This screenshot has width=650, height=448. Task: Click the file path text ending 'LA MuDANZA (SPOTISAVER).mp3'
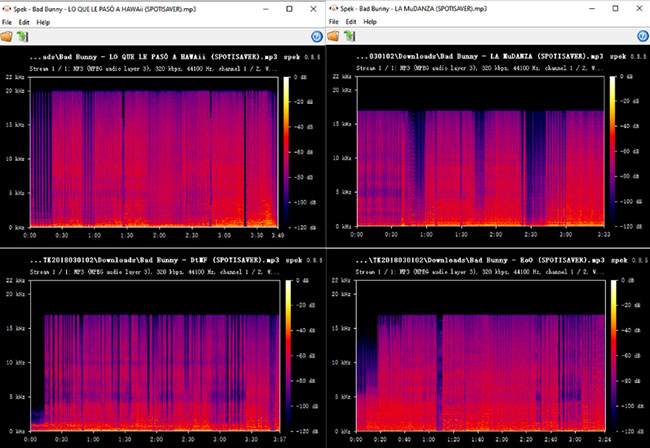(x=480, y=56)
